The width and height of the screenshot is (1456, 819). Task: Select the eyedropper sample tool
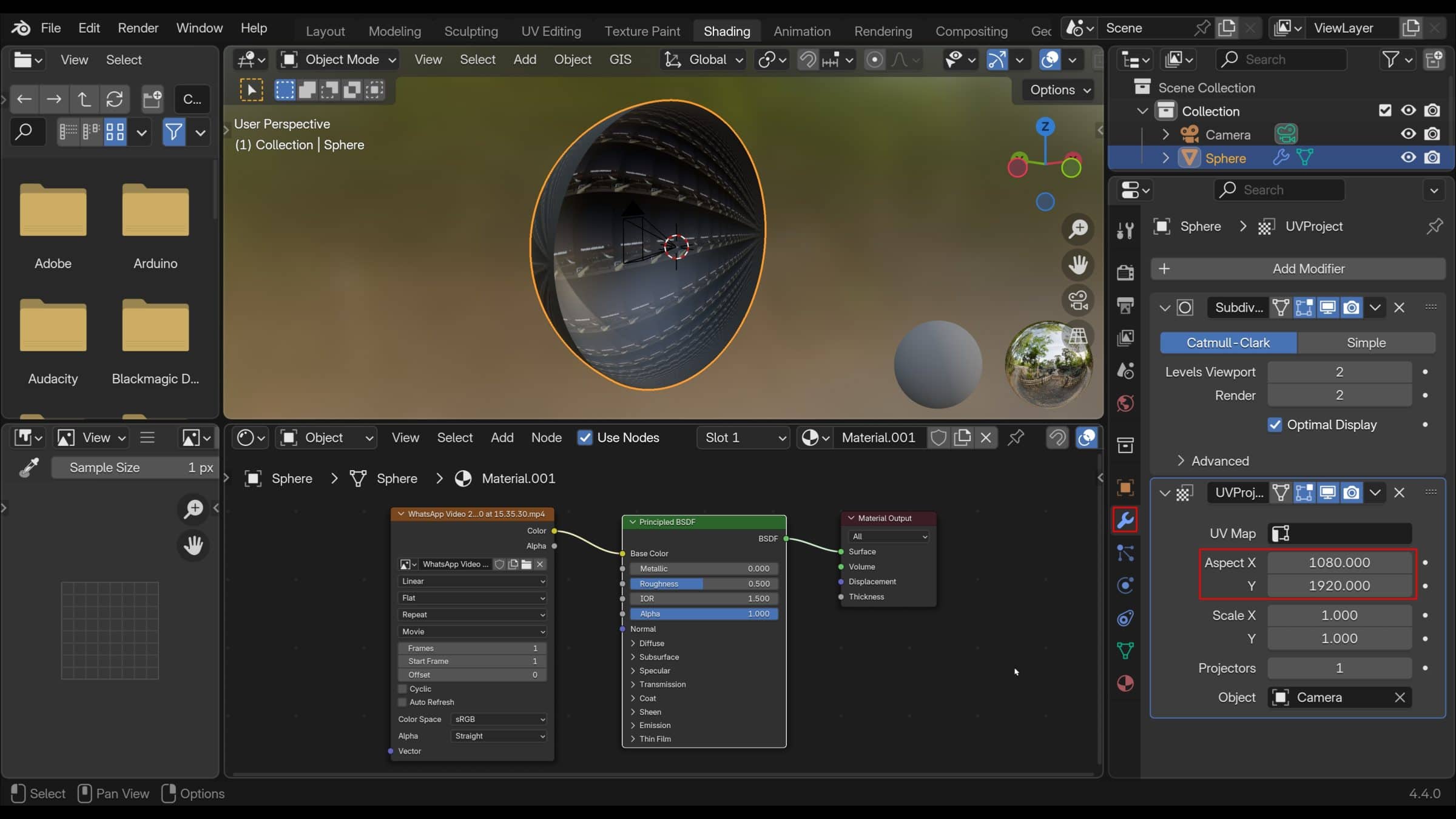29,467
